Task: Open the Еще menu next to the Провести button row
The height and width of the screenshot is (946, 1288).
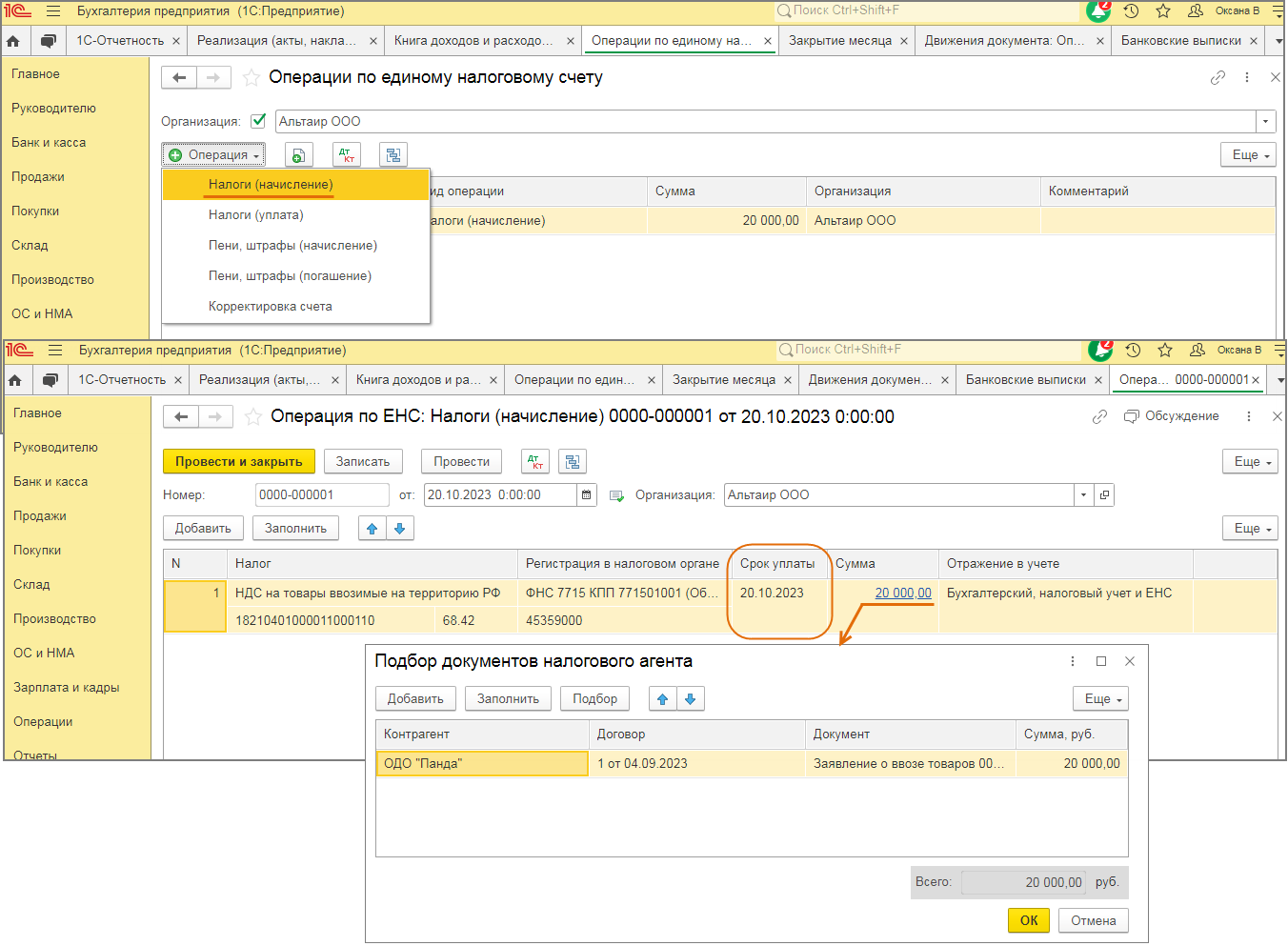Action: [1251, 462]
